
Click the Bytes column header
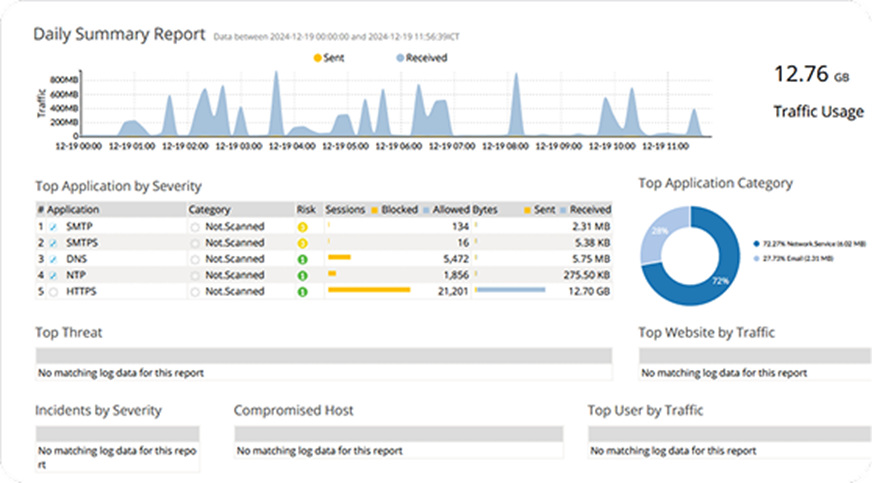485,210
